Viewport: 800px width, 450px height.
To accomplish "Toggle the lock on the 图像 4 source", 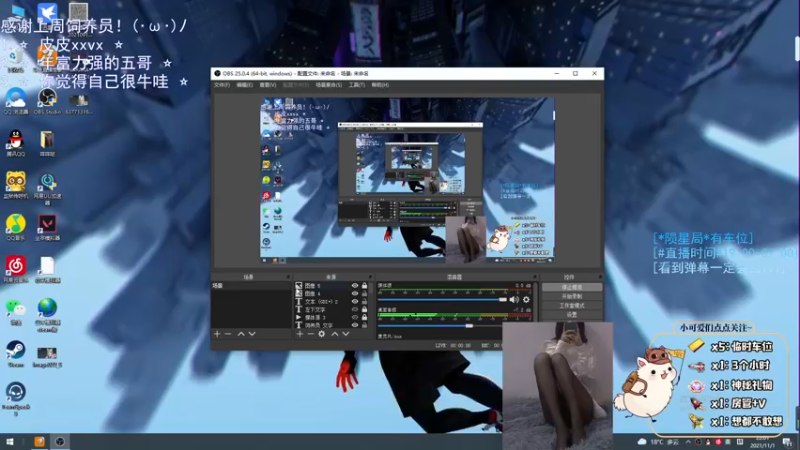I will [364, 293].
